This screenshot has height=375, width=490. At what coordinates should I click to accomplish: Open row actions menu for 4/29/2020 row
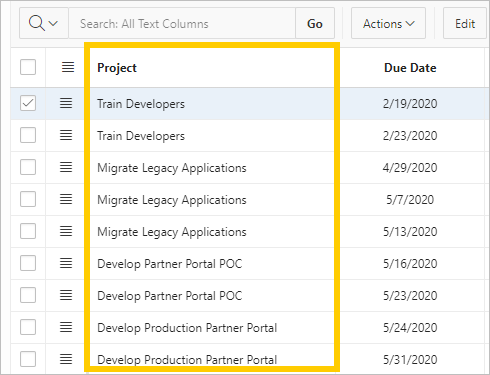point(66,167)
